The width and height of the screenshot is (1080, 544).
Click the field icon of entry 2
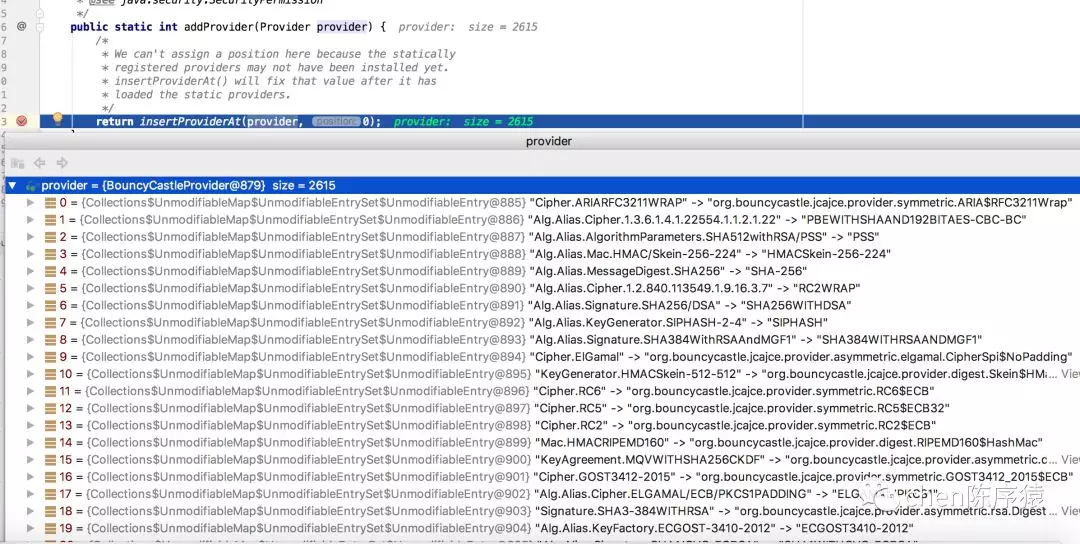(x=50, y=237)
